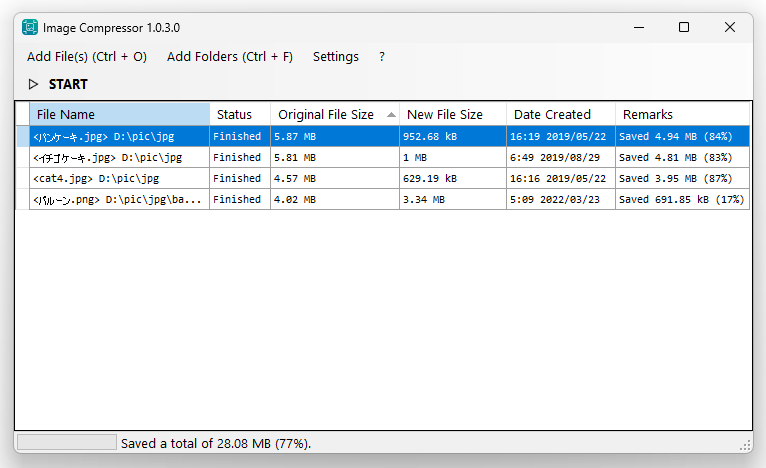Click the 952.68 kB new size cell
The width and height of the screenshot is (766, 468).
tap(453, 136)
